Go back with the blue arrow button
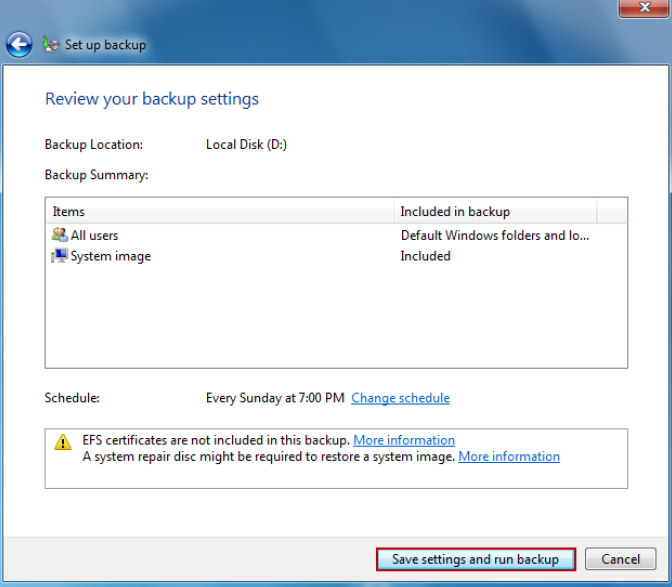Screen dimensions: 672x587 click(x=19, y=45)
